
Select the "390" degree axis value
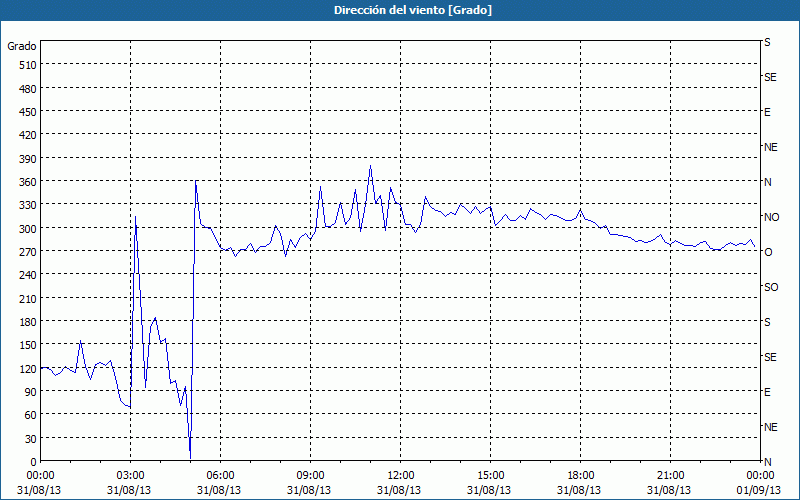pyautogui.click(x=29, y=159)
